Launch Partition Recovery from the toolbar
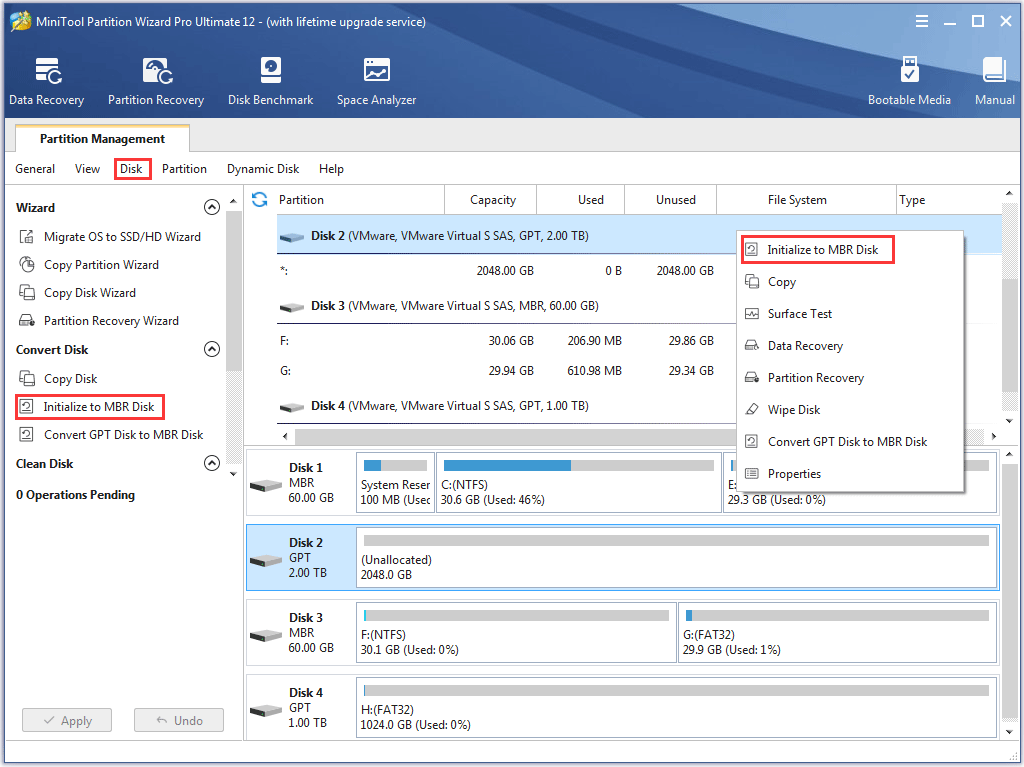Viewport: 1024px width, 767px height. 156,81
